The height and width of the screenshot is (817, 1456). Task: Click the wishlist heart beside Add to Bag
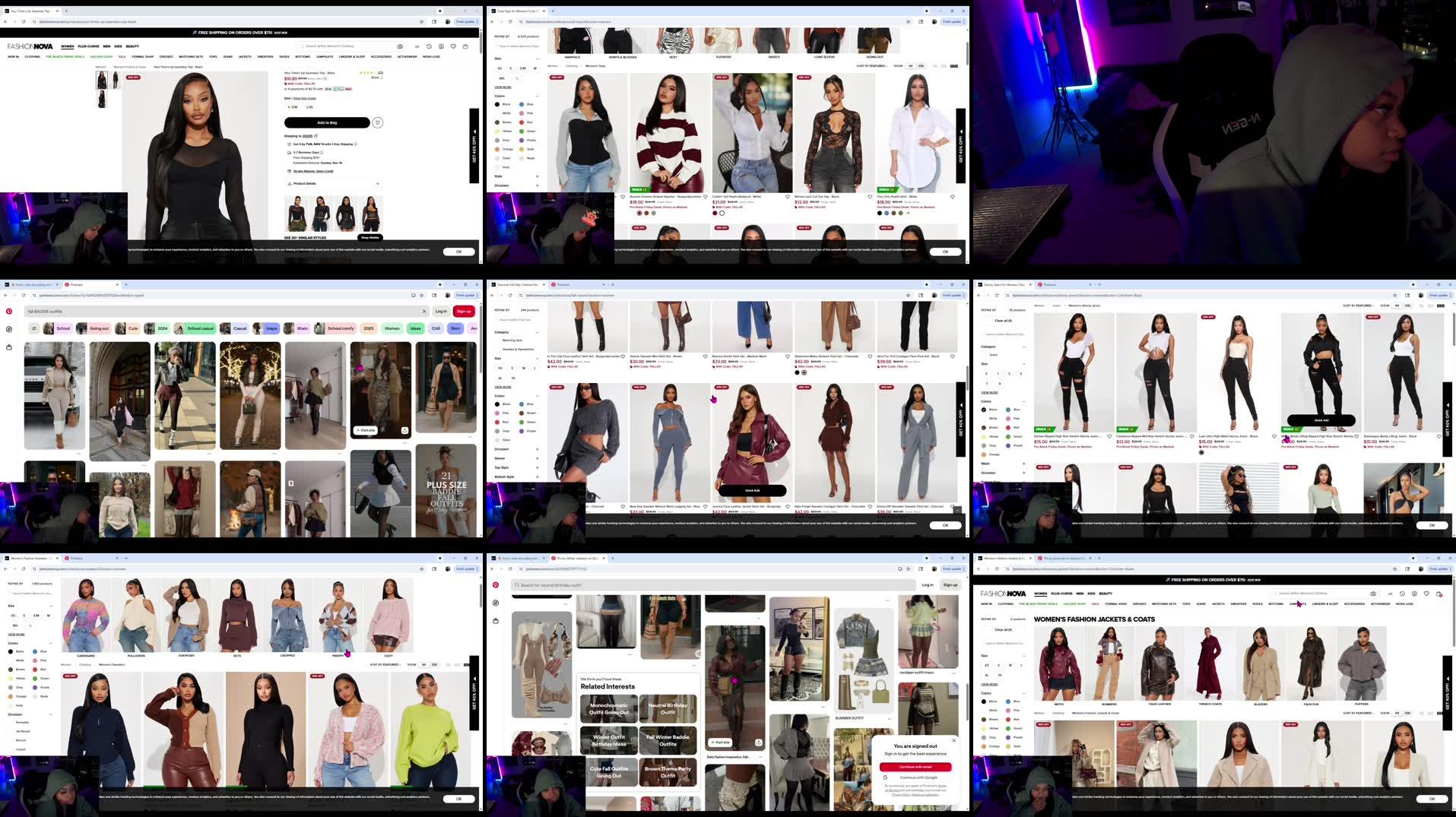[x=377, y=122]
